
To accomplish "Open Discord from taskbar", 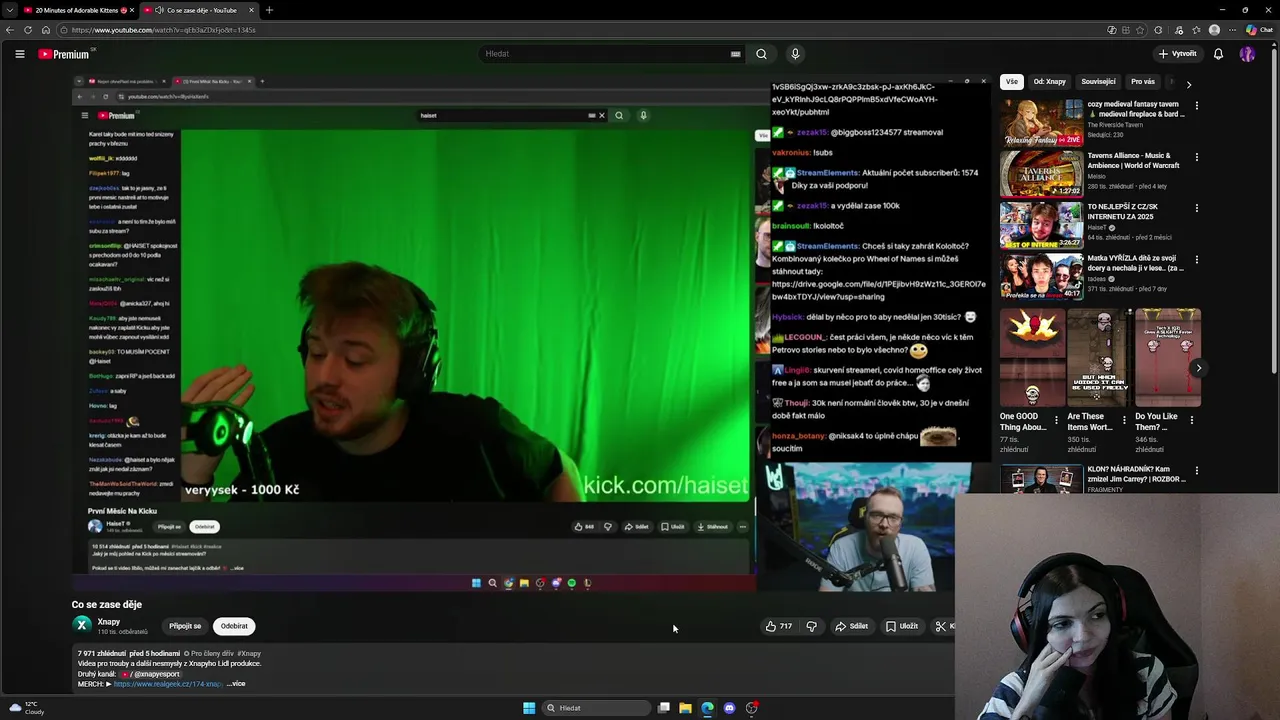I will pyautogui.click(x=729, y=708).
